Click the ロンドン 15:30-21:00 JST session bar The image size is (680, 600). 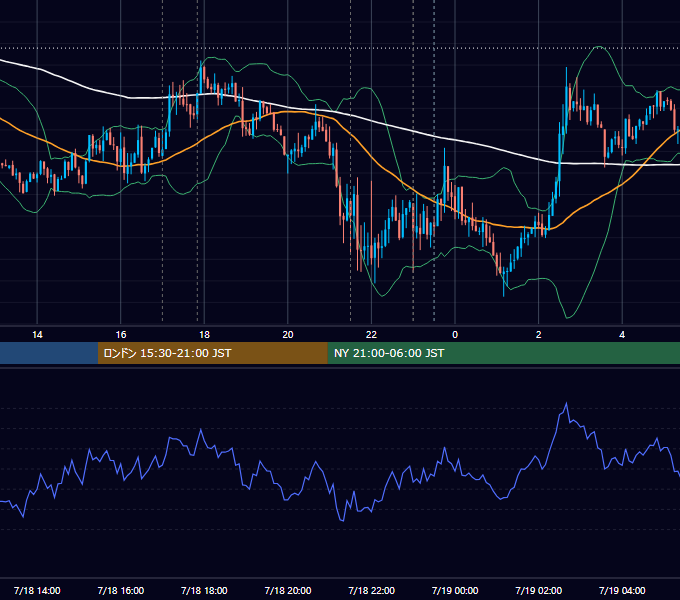click(212, 353)
